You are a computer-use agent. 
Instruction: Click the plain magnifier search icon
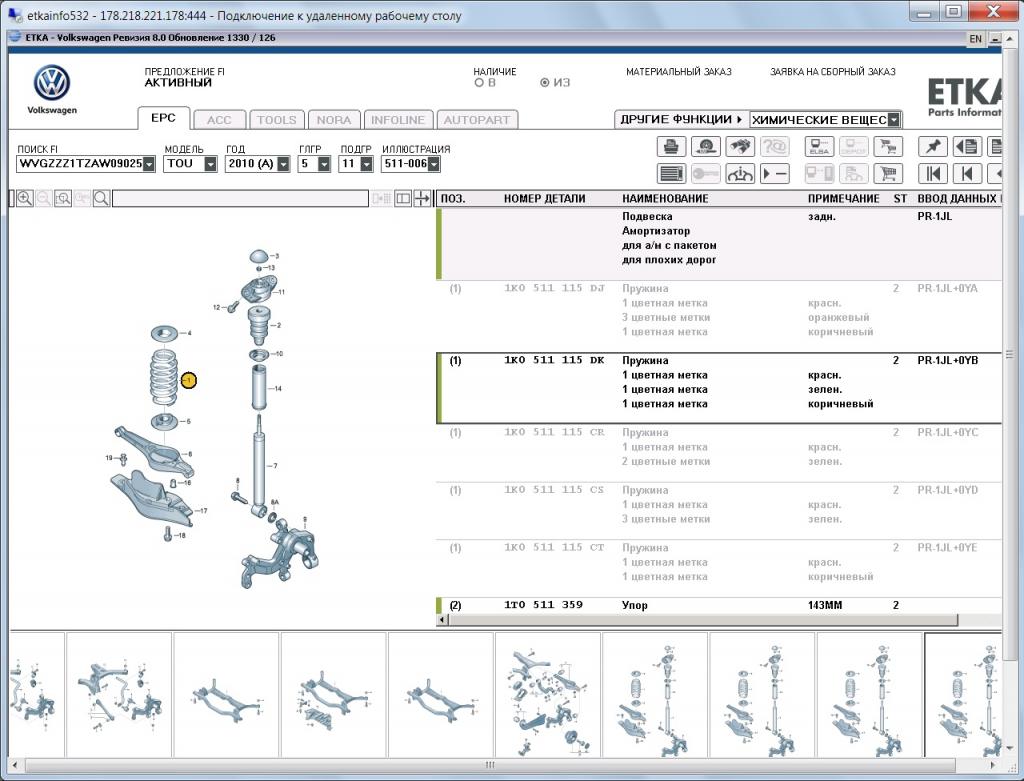[x=101, y=199]
